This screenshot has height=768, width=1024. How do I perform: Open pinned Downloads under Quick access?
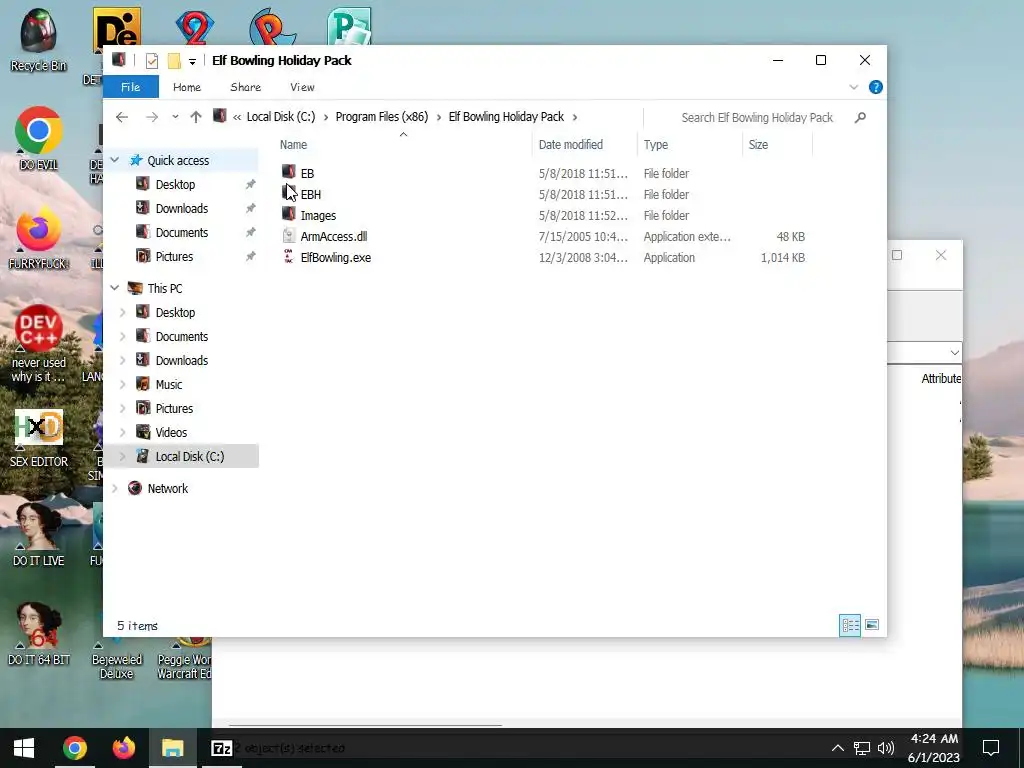(x=182, y=208)
